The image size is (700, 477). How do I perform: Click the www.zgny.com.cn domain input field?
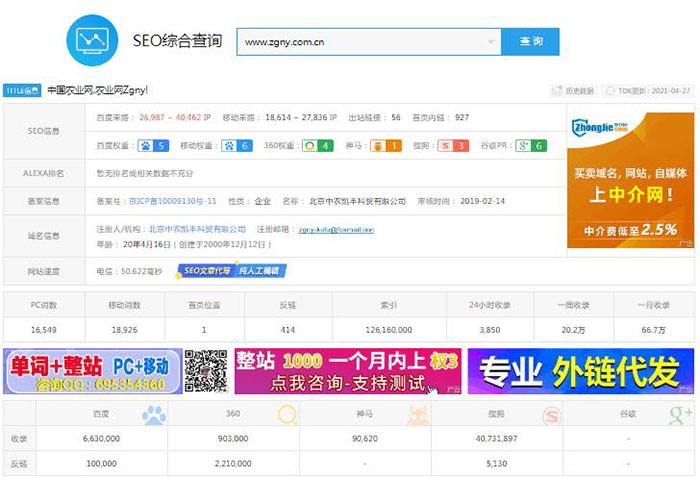[x=369, y=42]
